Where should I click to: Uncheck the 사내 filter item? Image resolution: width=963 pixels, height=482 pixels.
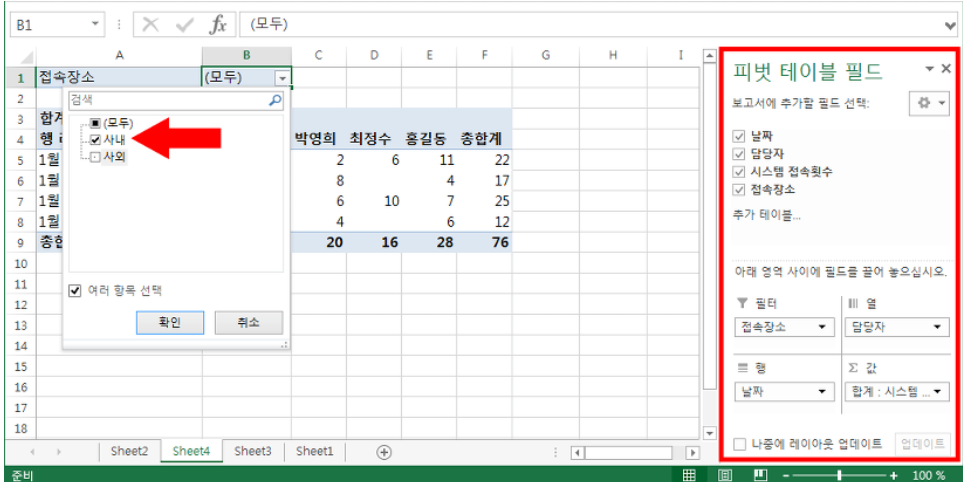click(95, 139)
